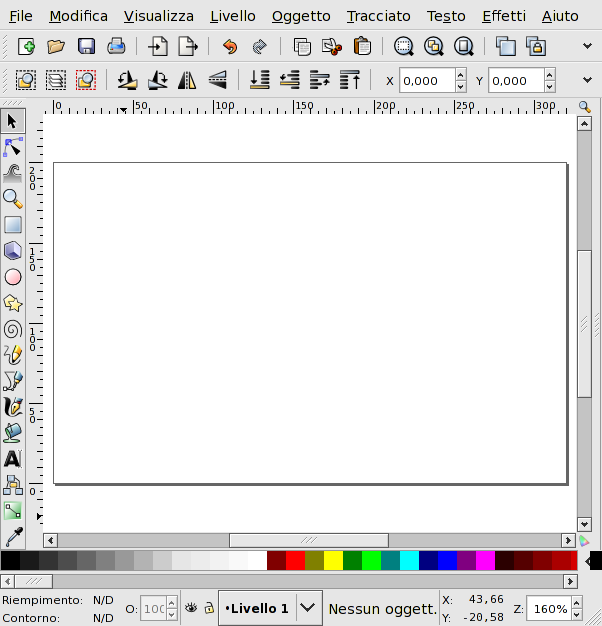The image size is (602, 626).
Task: Select the Bezier pen tool
Action: tap(13, 381)
